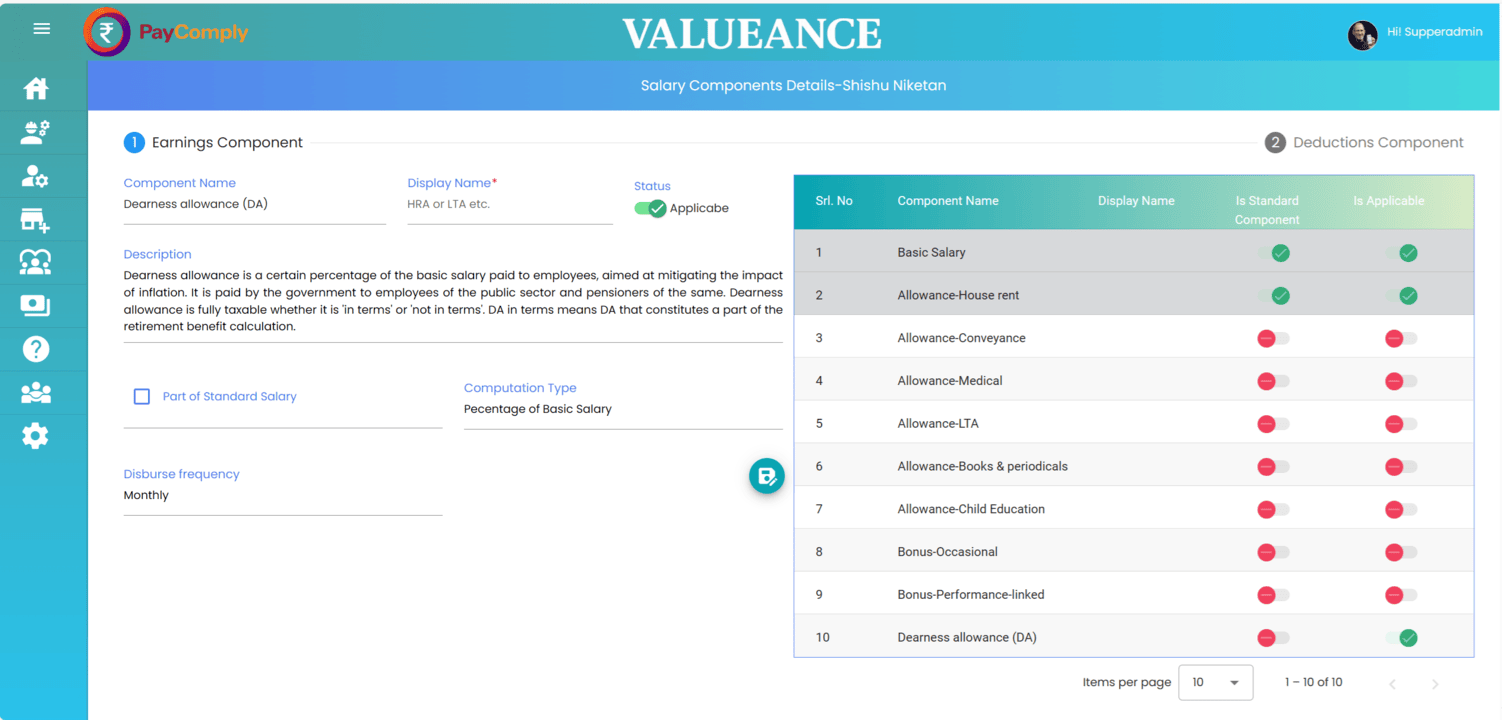
Task: Go to the Home sidebar icon
Action: [36, 88]
